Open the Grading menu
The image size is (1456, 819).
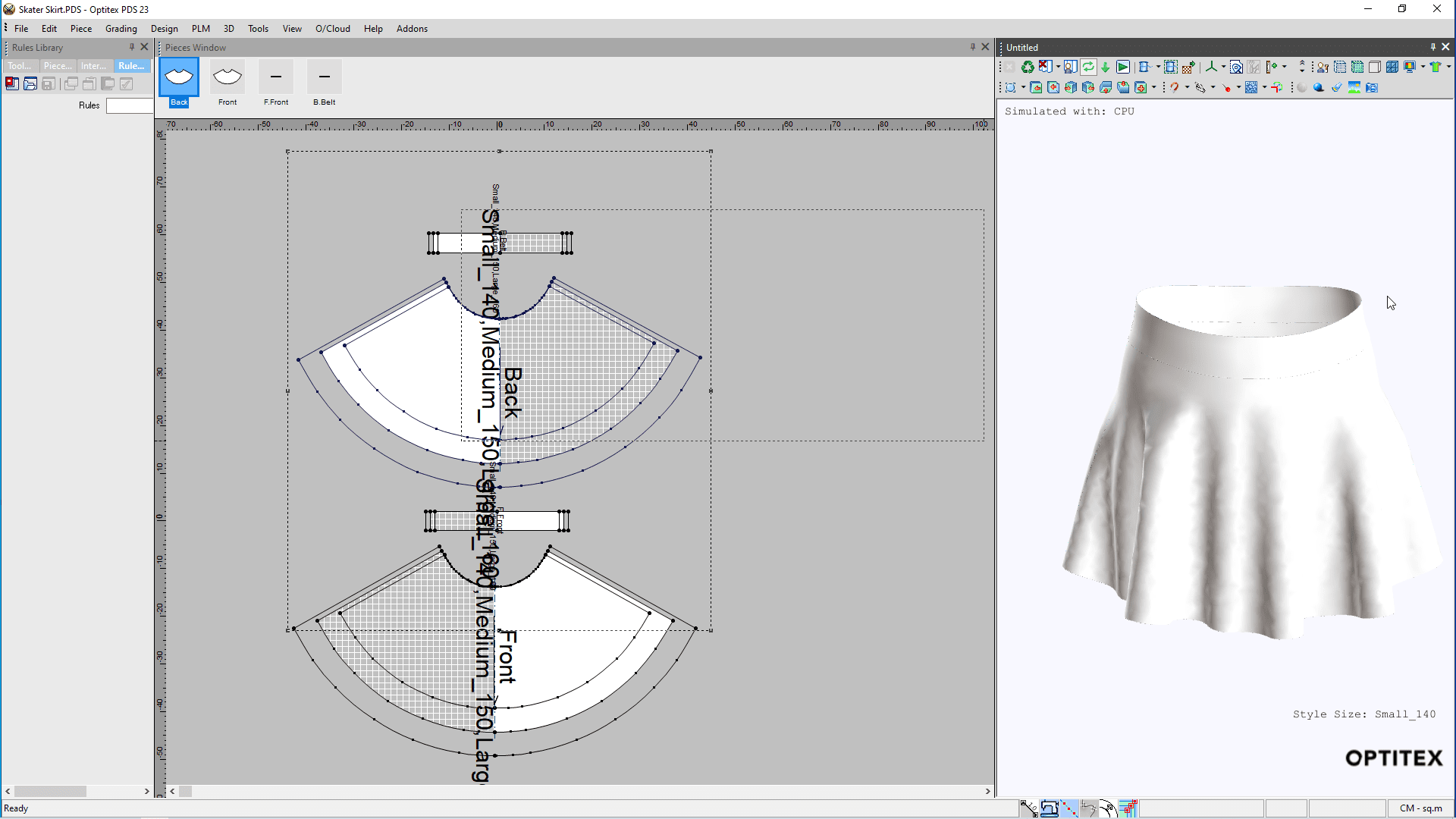click(121, 29)
